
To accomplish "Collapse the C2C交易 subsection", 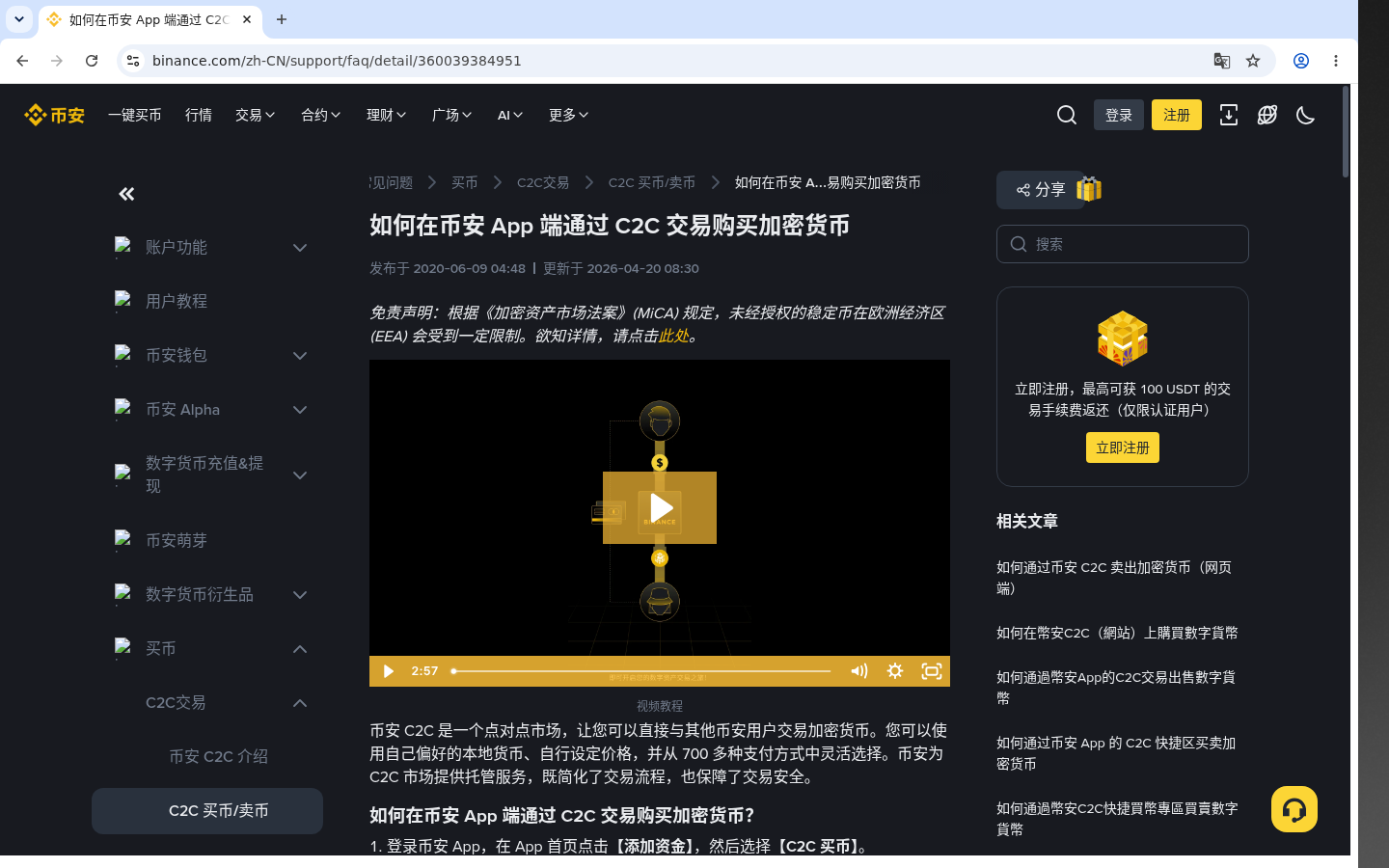I will point(300,703).
